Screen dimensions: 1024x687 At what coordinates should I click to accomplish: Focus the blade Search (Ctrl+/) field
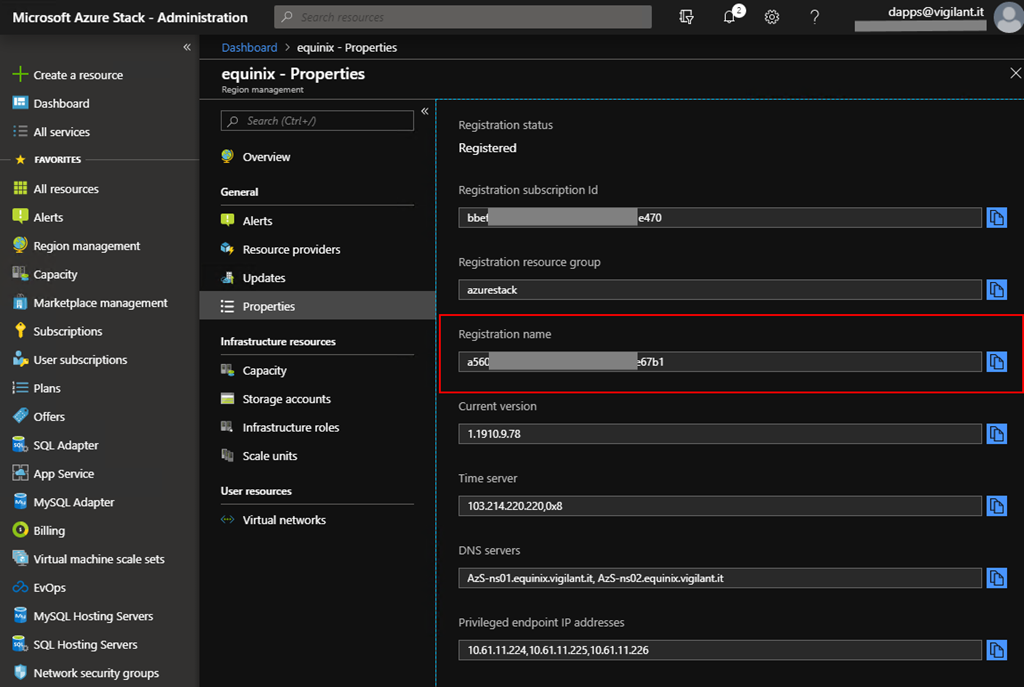click(317, 121)
